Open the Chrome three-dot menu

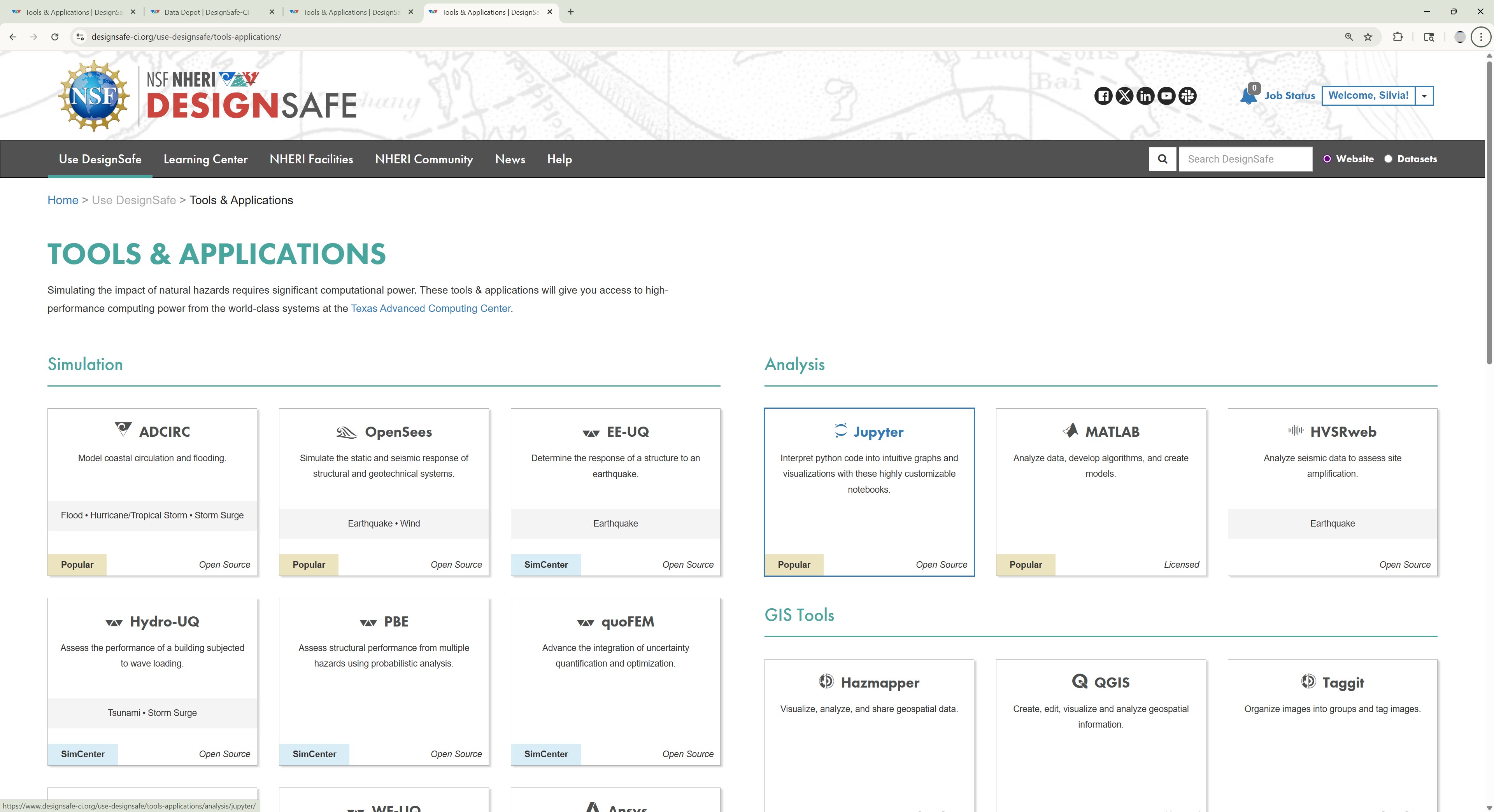1481,37
